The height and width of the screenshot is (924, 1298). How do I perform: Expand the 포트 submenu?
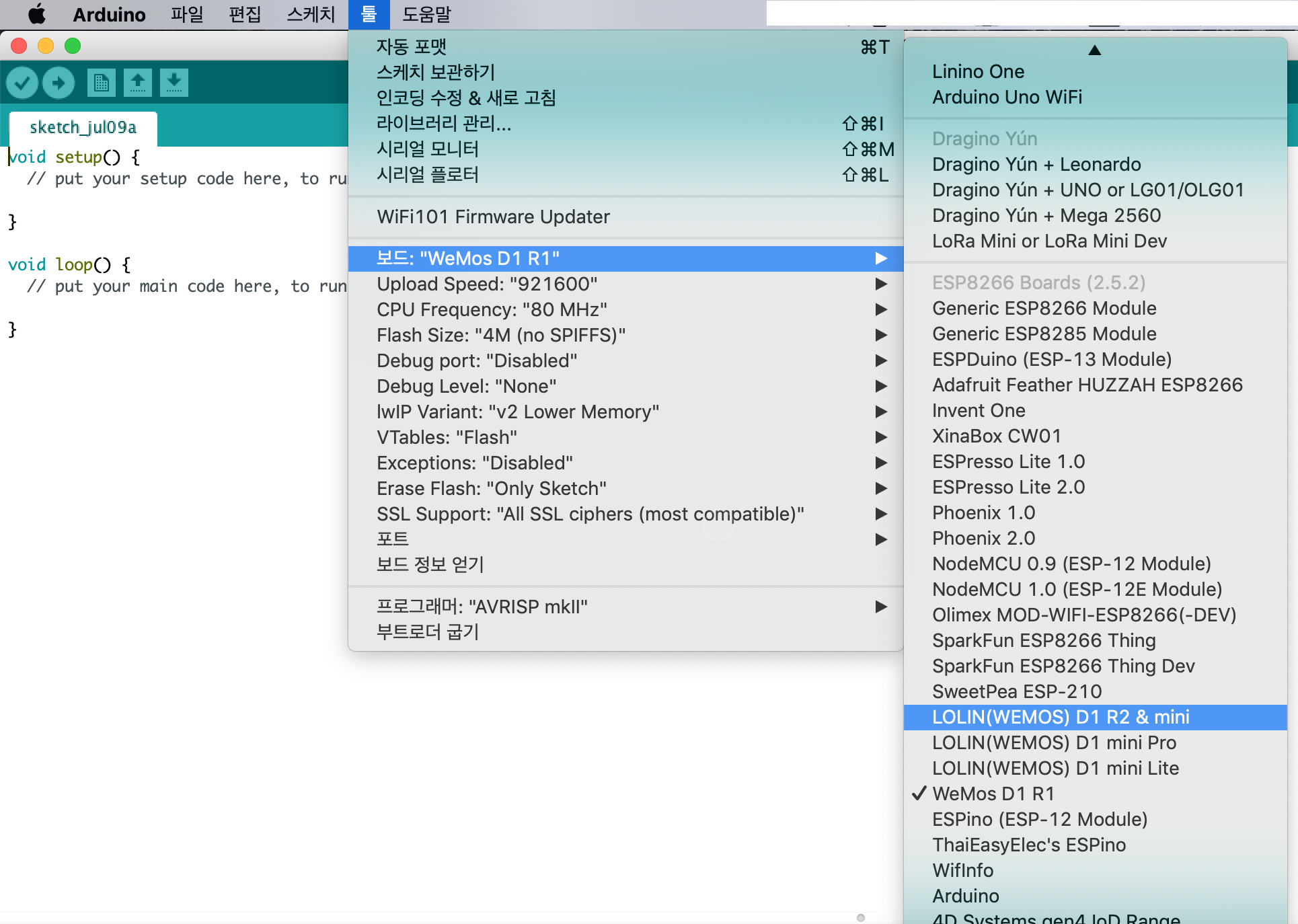625,539
